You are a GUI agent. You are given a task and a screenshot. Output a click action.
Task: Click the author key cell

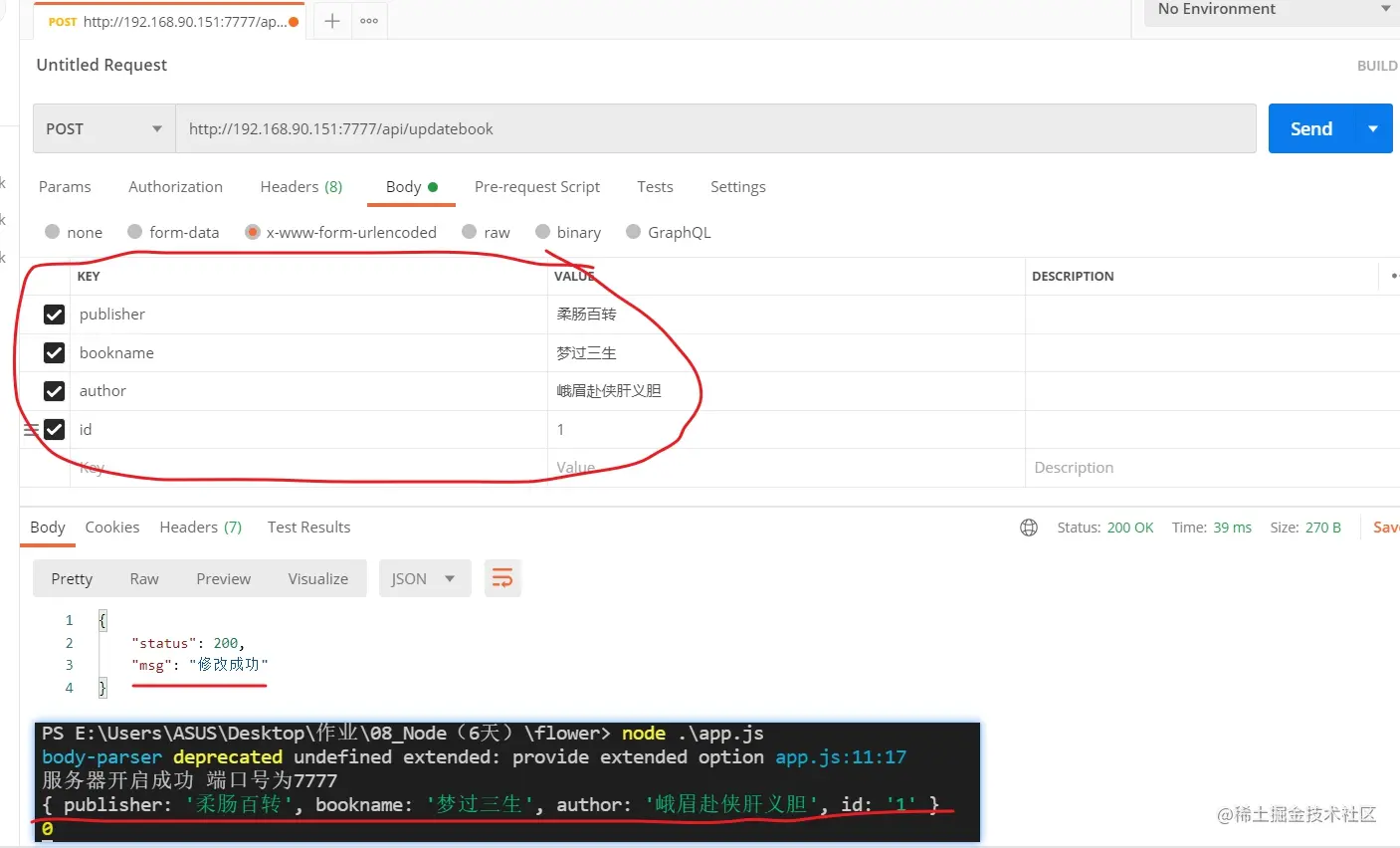coord(308,391)
